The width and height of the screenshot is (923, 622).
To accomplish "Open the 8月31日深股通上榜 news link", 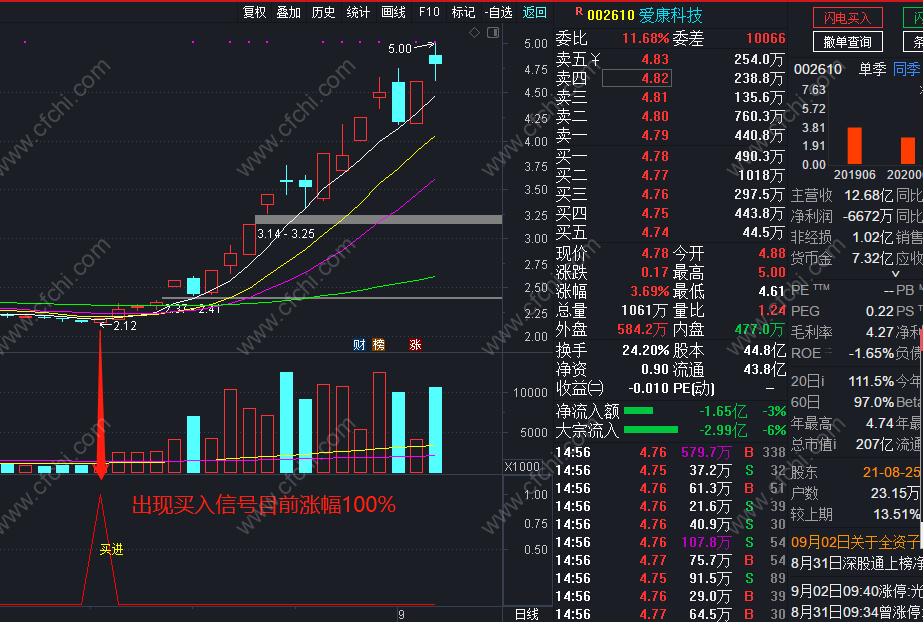I will point(856,563).
